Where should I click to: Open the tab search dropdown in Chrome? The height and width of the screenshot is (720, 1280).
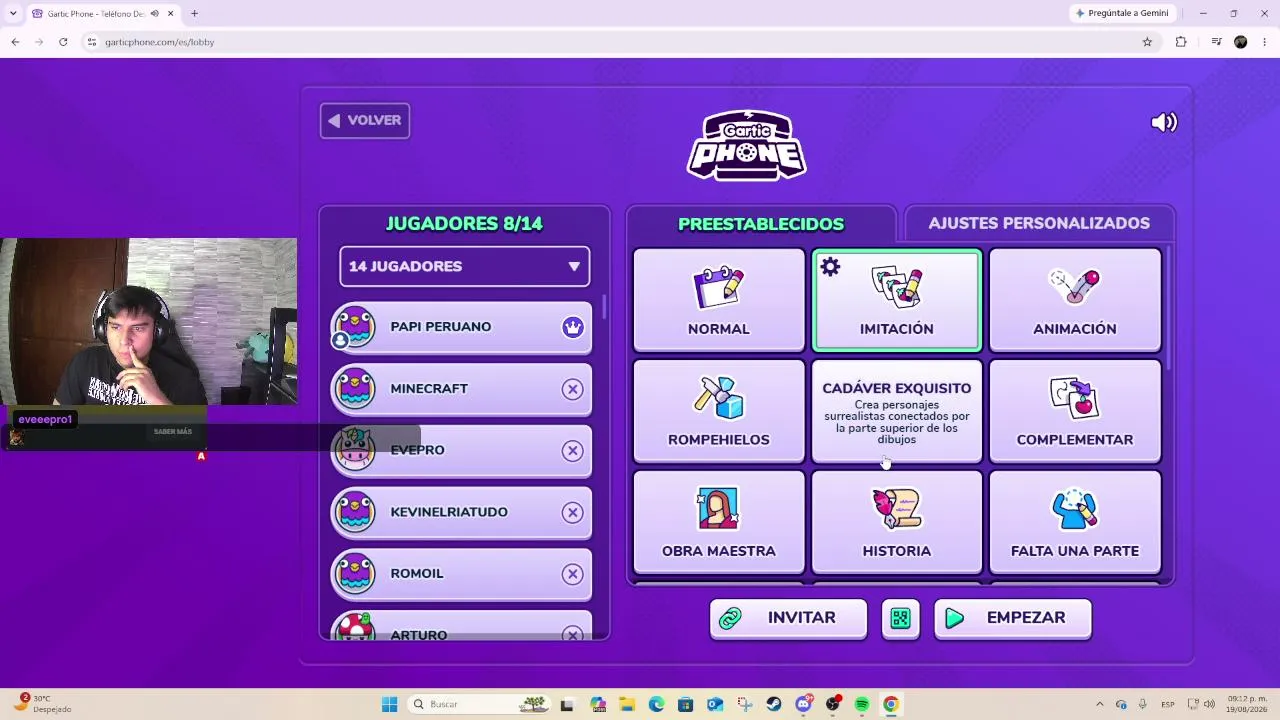coord(14,13)
